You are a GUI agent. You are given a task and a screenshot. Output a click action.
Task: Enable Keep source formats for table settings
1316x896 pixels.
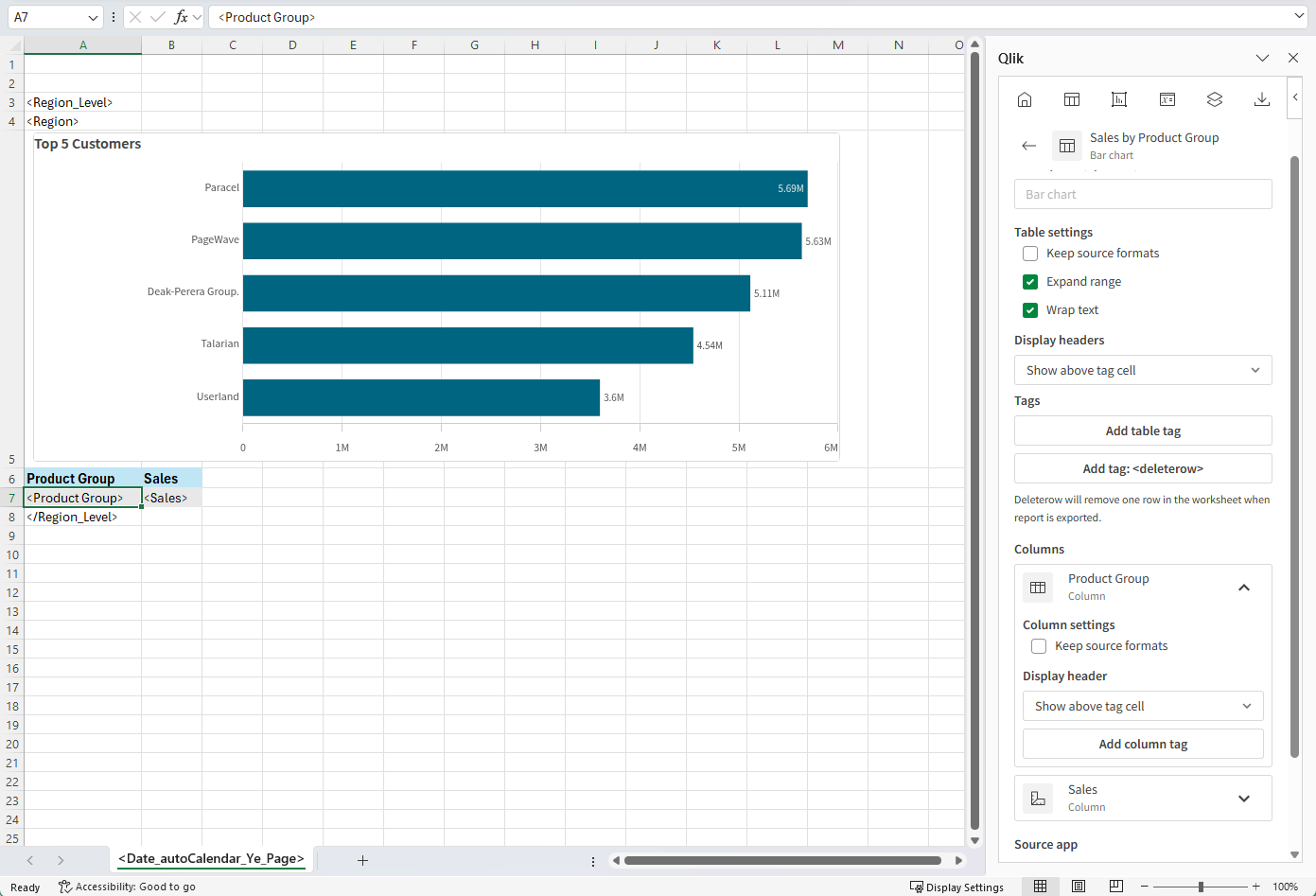[1029, 253]
